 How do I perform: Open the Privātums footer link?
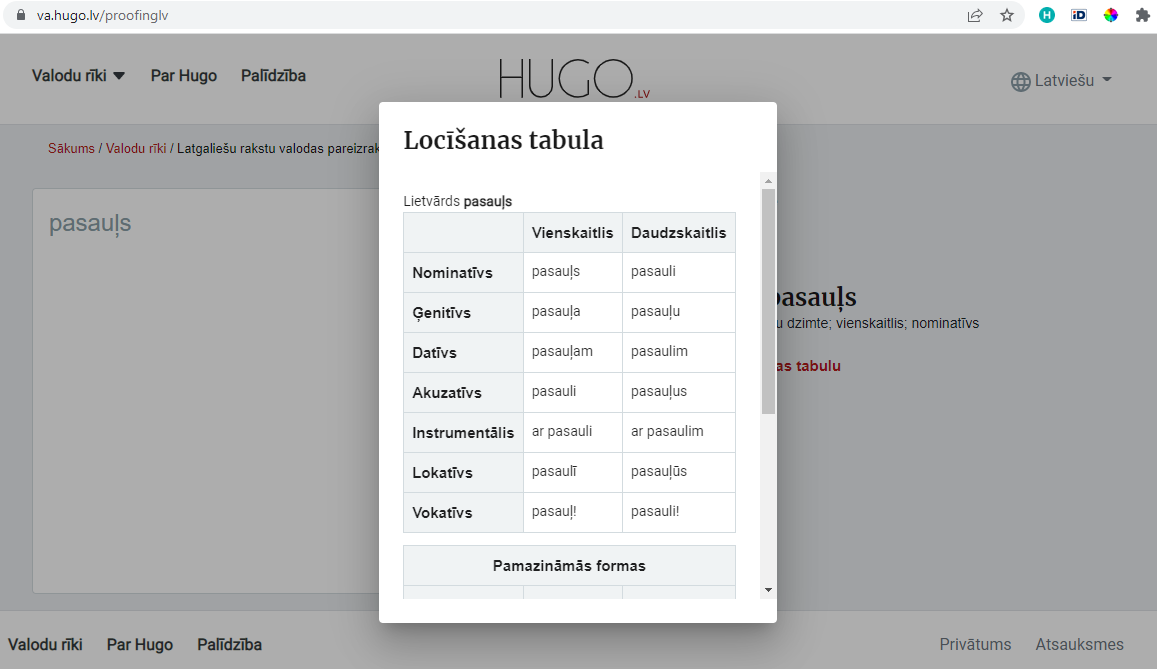click(975, 644)
